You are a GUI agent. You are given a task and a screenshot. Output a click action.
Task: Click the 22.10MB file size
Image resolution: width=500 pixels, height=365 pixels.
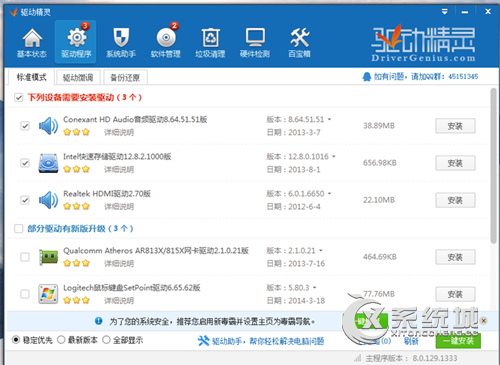(x=379, y=200)
